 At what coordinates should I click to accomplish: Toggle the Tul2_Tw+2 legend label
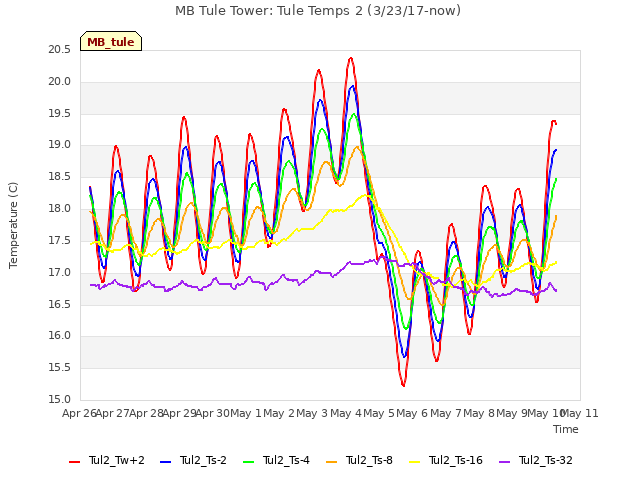(117, 461)
